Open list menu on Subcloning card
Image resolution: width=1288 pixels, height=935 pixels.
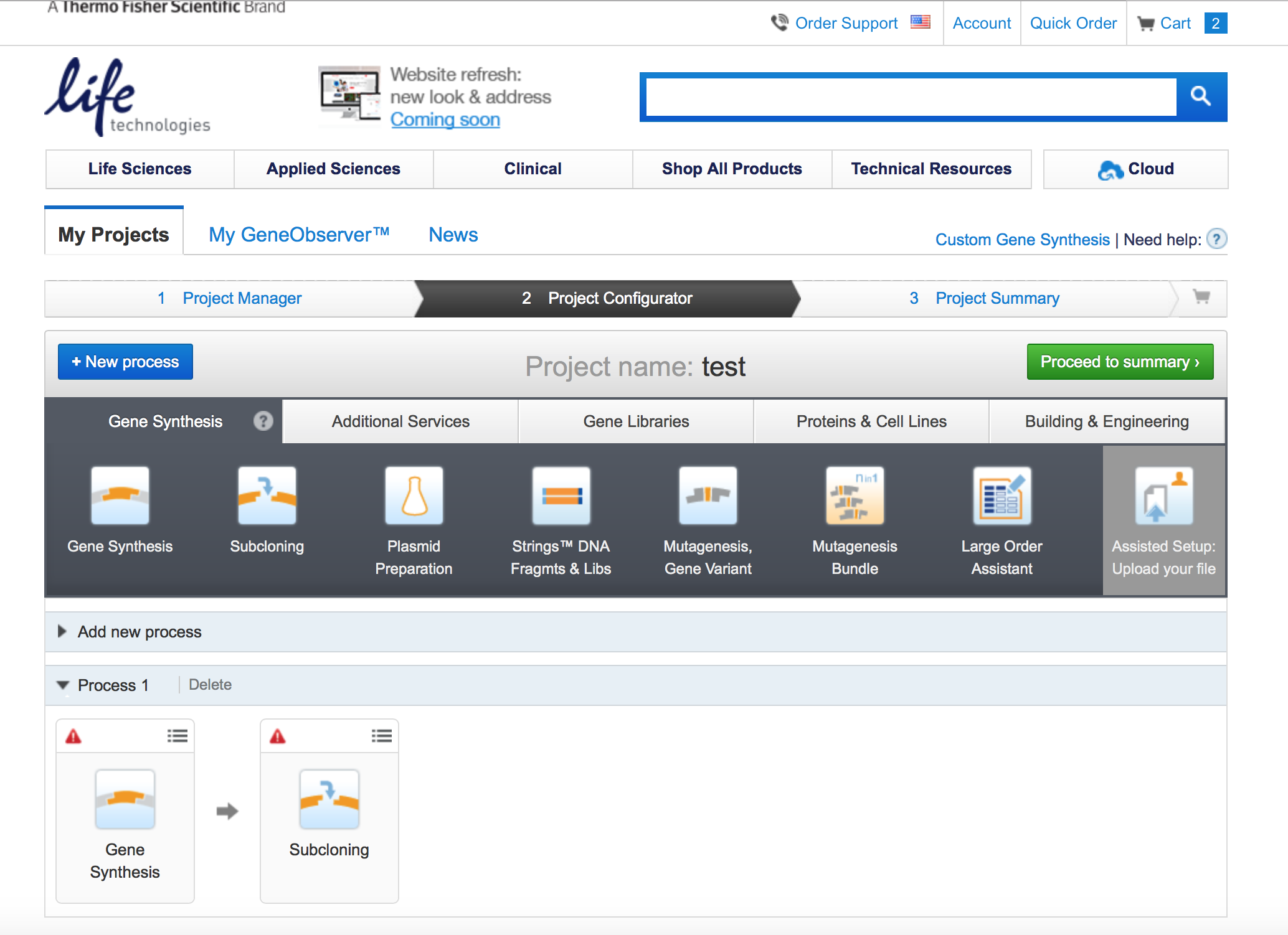[381, 736]
